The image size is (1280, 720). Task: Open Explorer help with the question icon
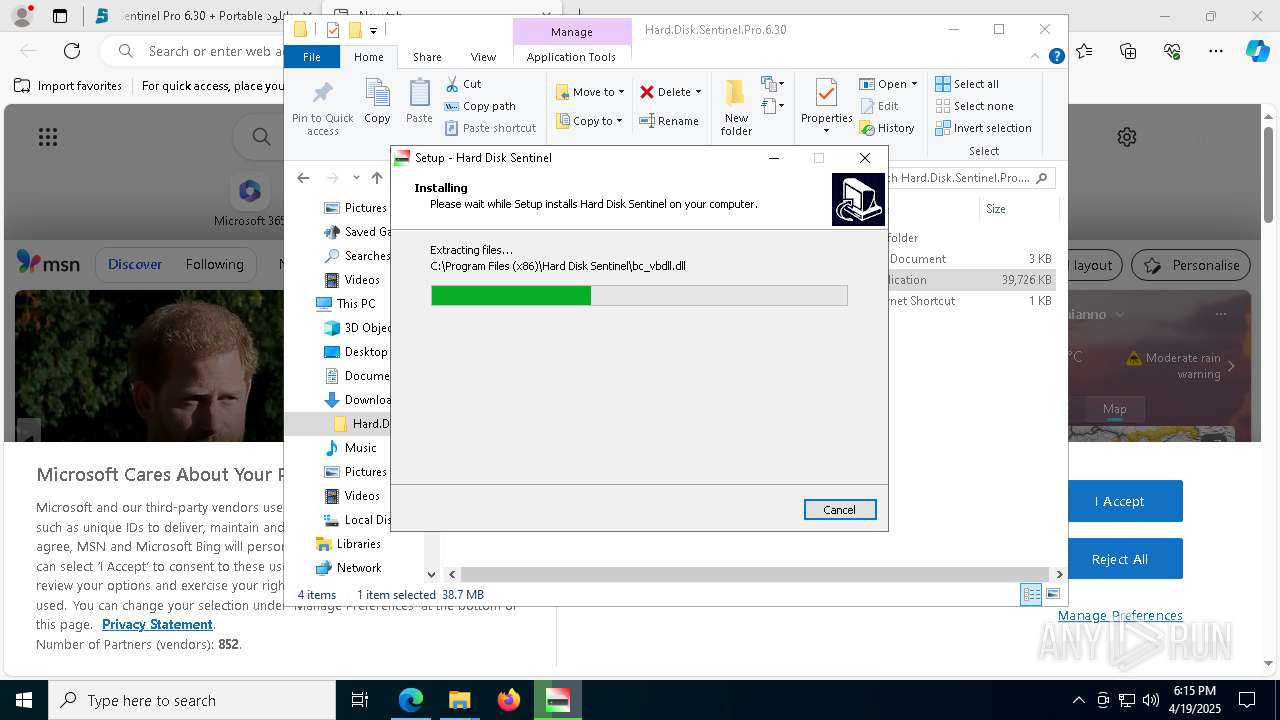1056,56
